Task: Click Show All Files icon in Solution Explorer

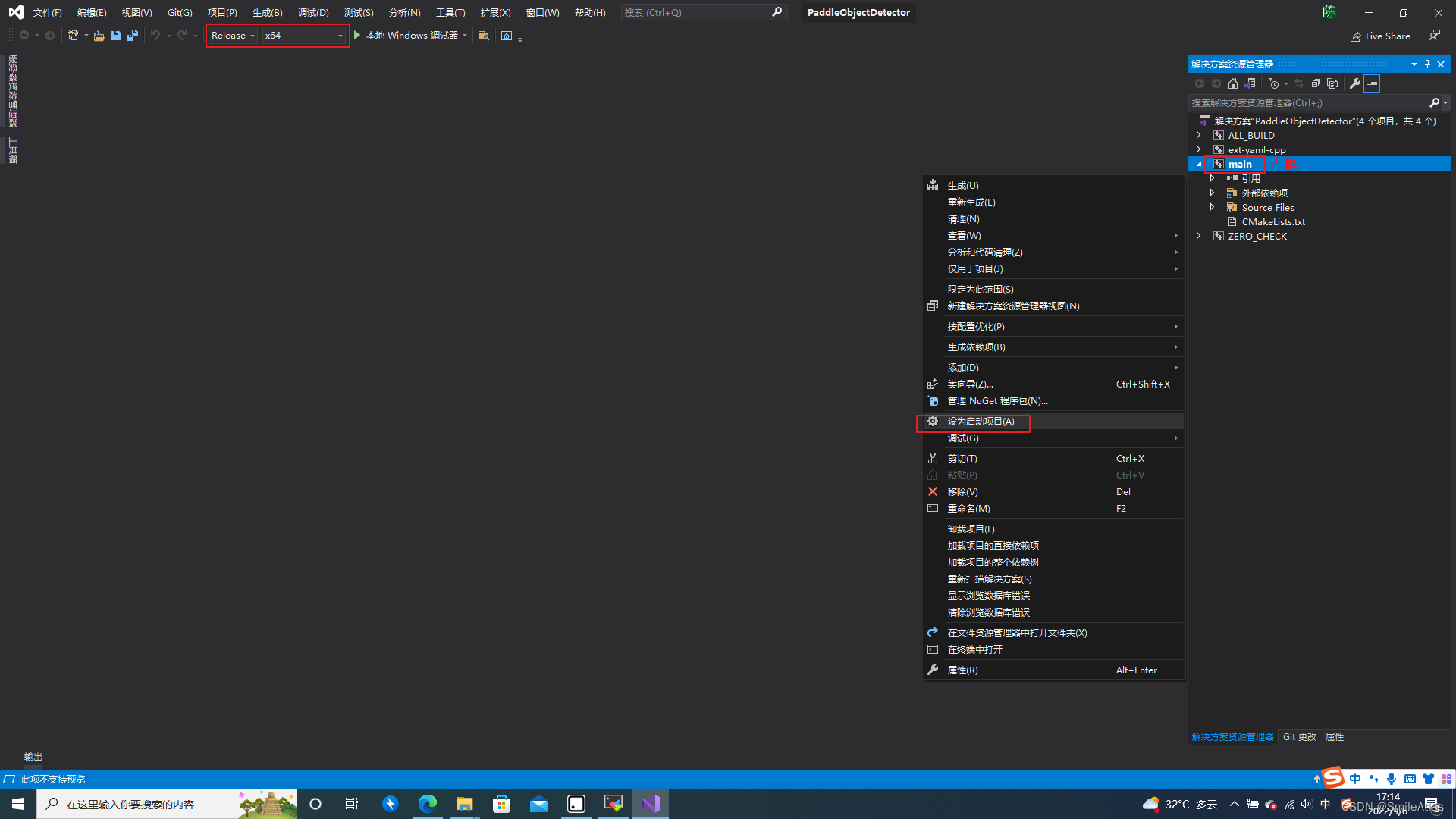Action: [x=1332, y=83]
